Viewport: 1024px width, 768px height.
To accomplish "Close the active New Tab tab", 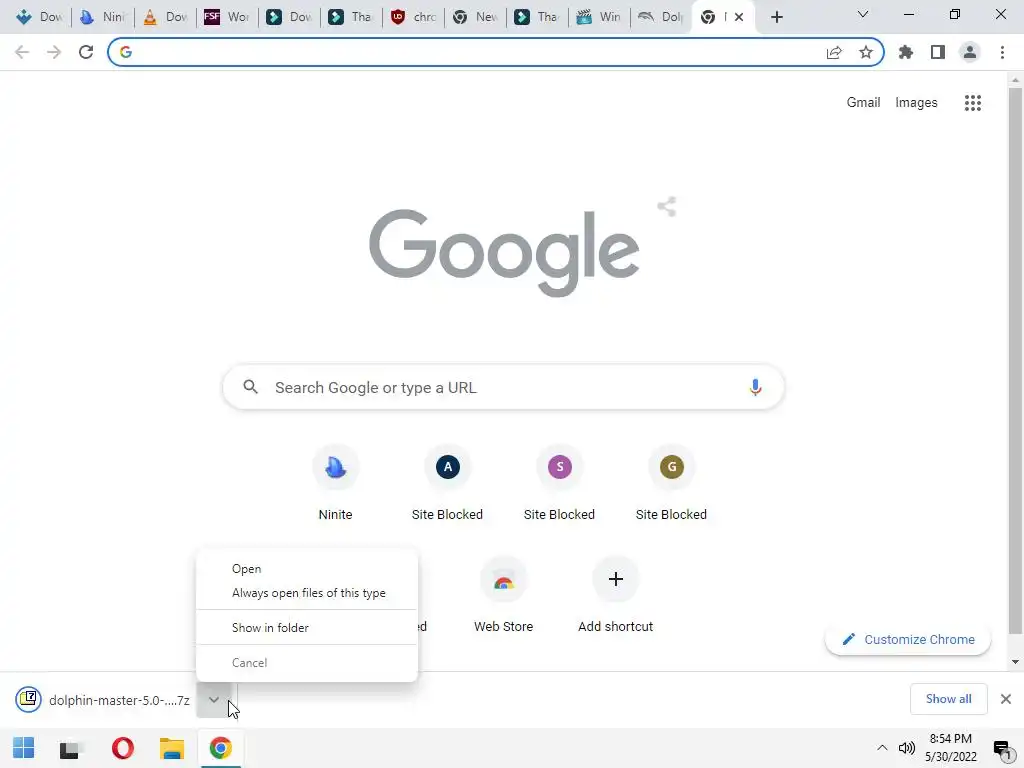I will pyautogui.click(x=739, y=17).
